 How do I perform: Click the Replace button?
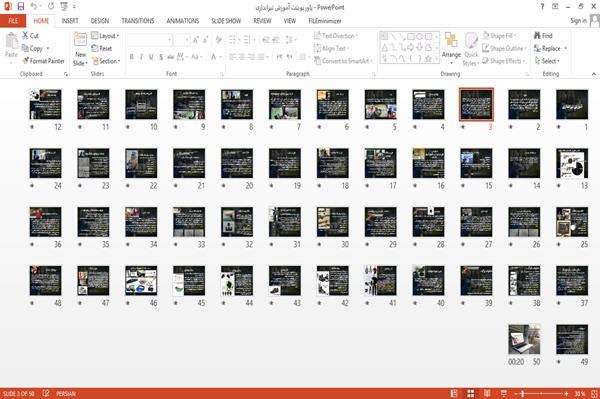[x=550, y=48]
